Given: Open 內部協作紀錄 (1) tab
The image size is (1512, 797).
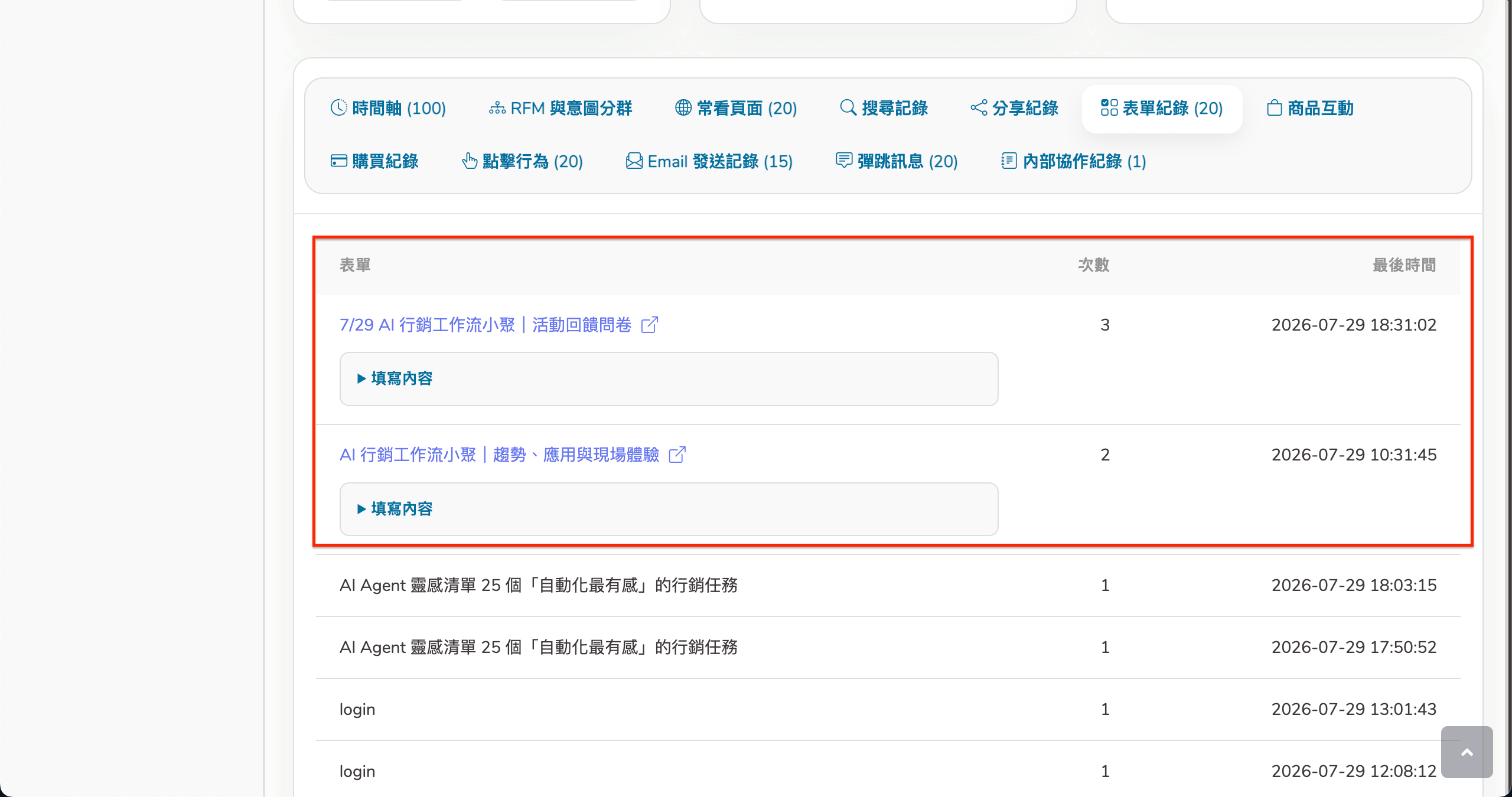Looking at the screenshot, I should (1074, 161).
